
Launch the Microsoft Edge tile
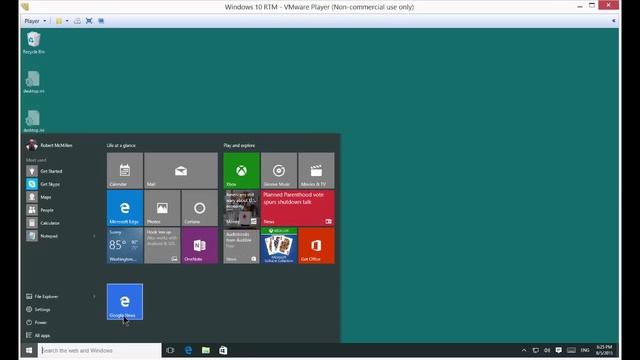point(125,208)
